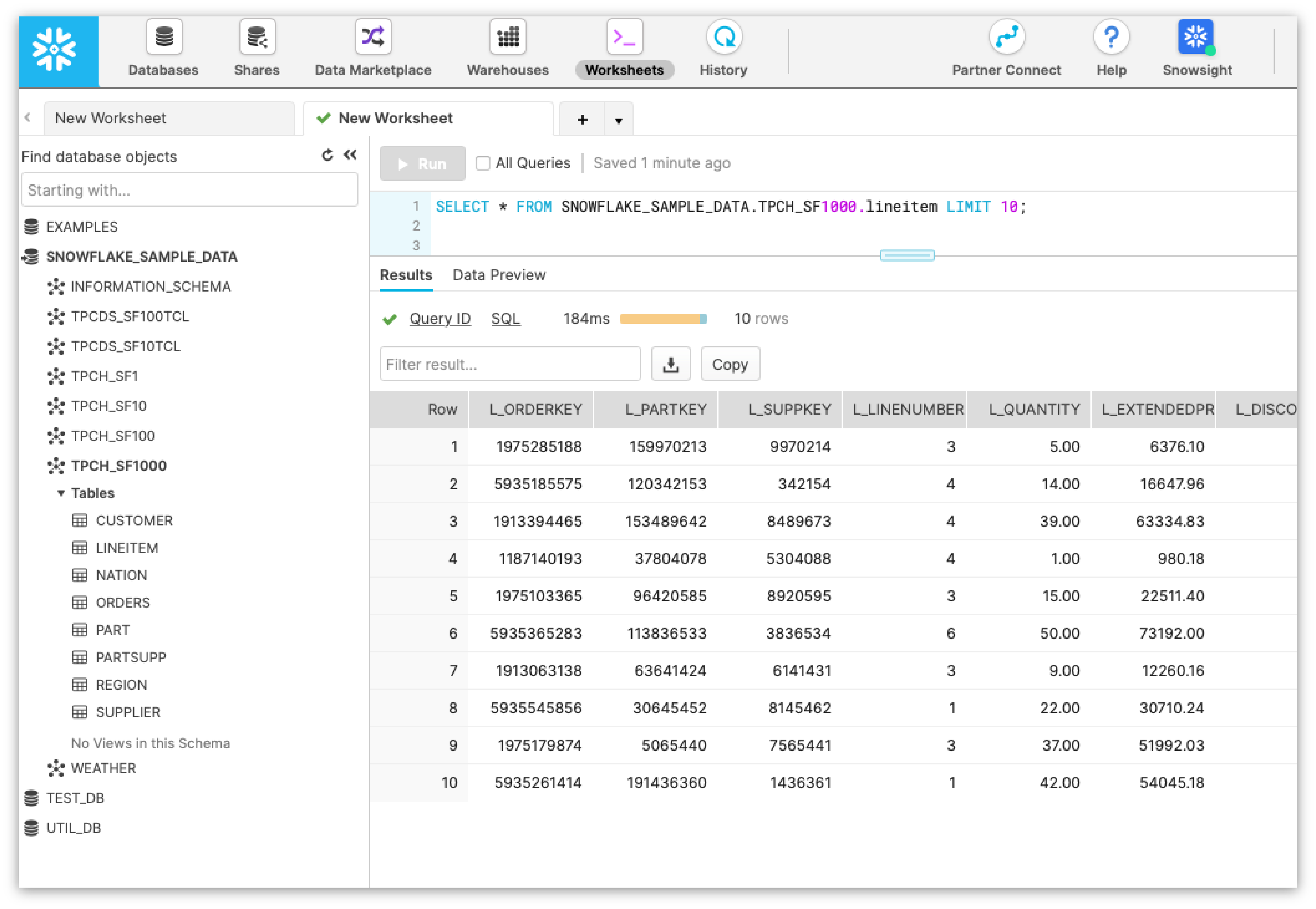
Task: Enable the All Queries checkbox
Action: point(482,163)
